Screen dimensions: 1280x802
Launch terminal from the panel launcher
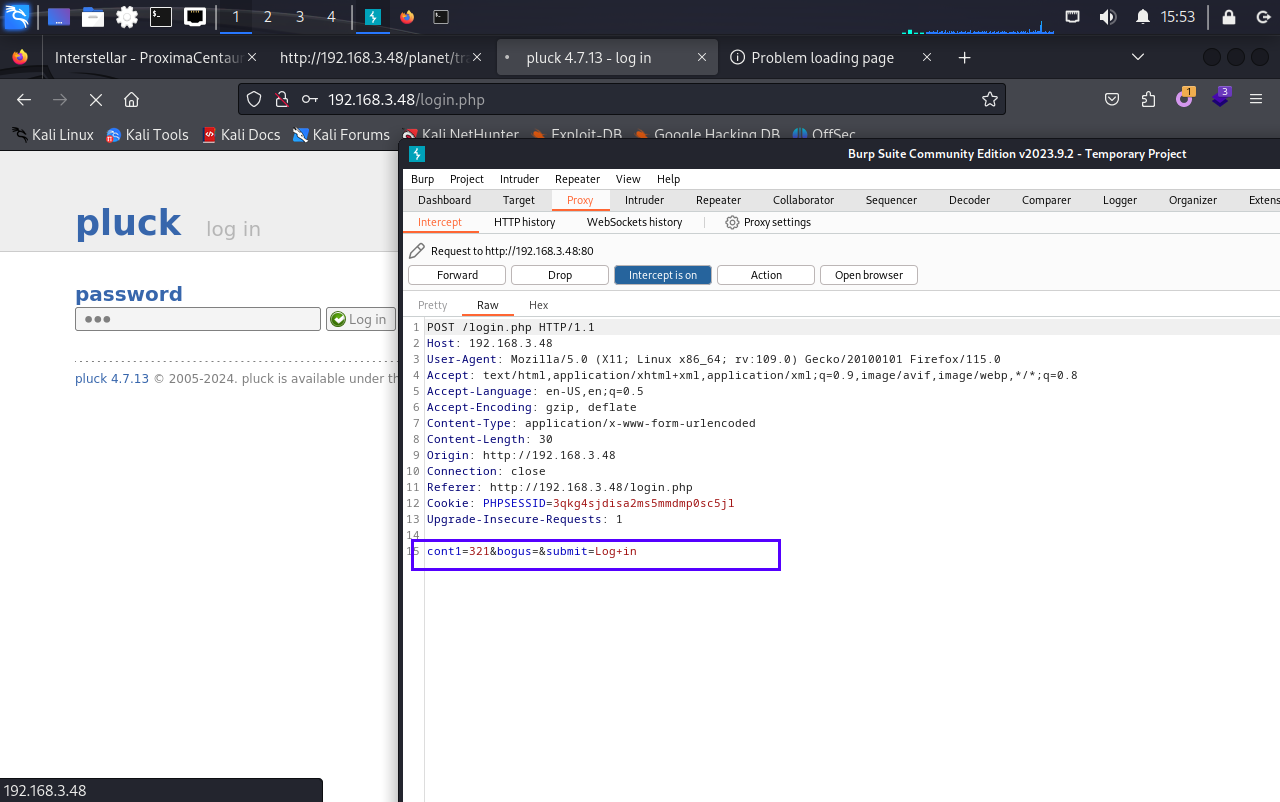point(161,17)
